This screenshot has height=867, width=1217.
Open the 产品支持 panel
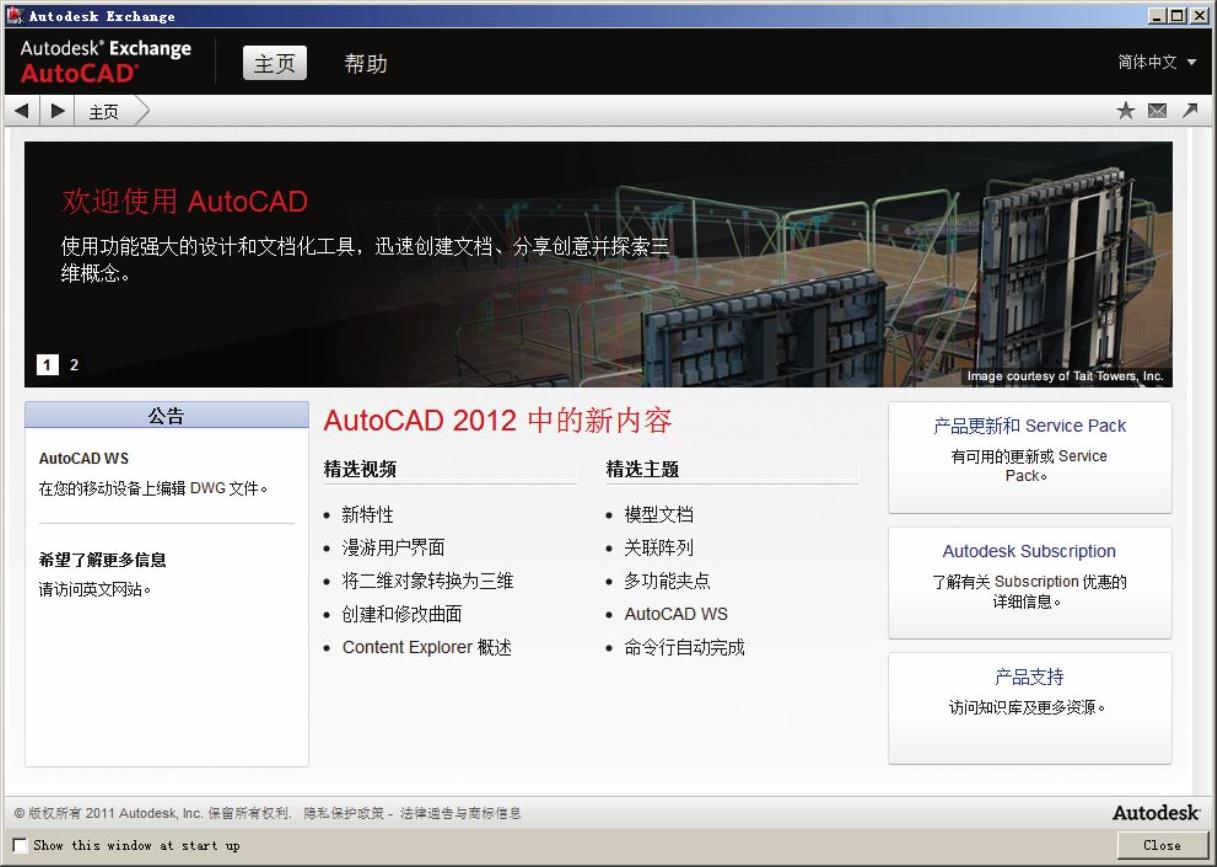pos(1030,709)
